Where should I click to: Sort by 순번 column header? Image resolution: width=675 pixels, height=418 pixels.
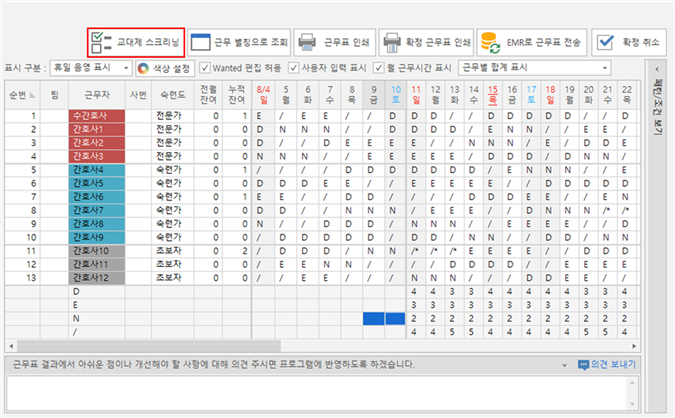tap(20, 94)
